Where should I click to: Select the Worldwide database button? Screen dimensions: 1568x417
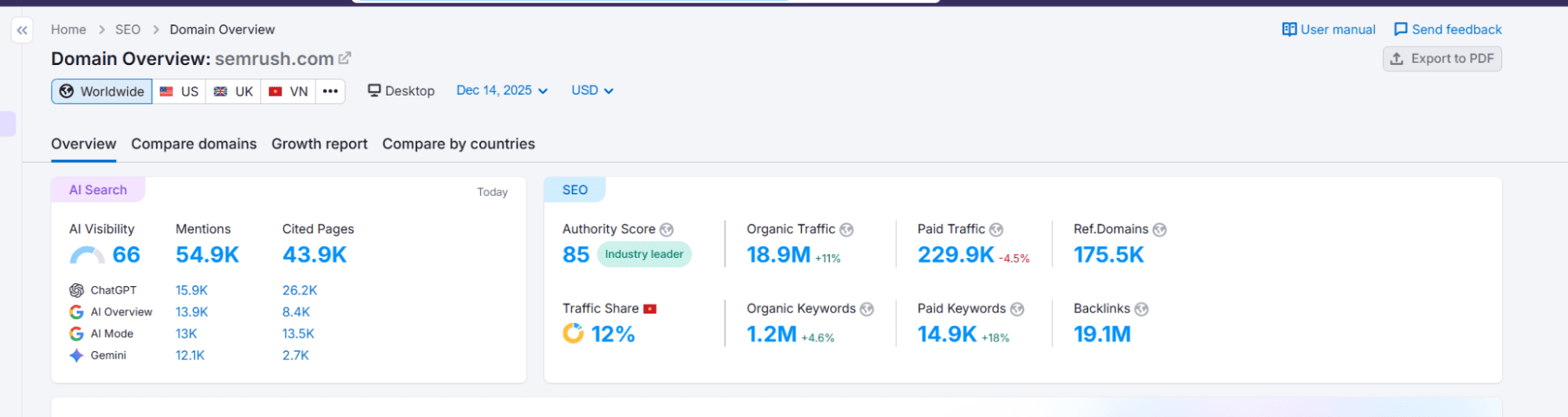coord(102,91)
